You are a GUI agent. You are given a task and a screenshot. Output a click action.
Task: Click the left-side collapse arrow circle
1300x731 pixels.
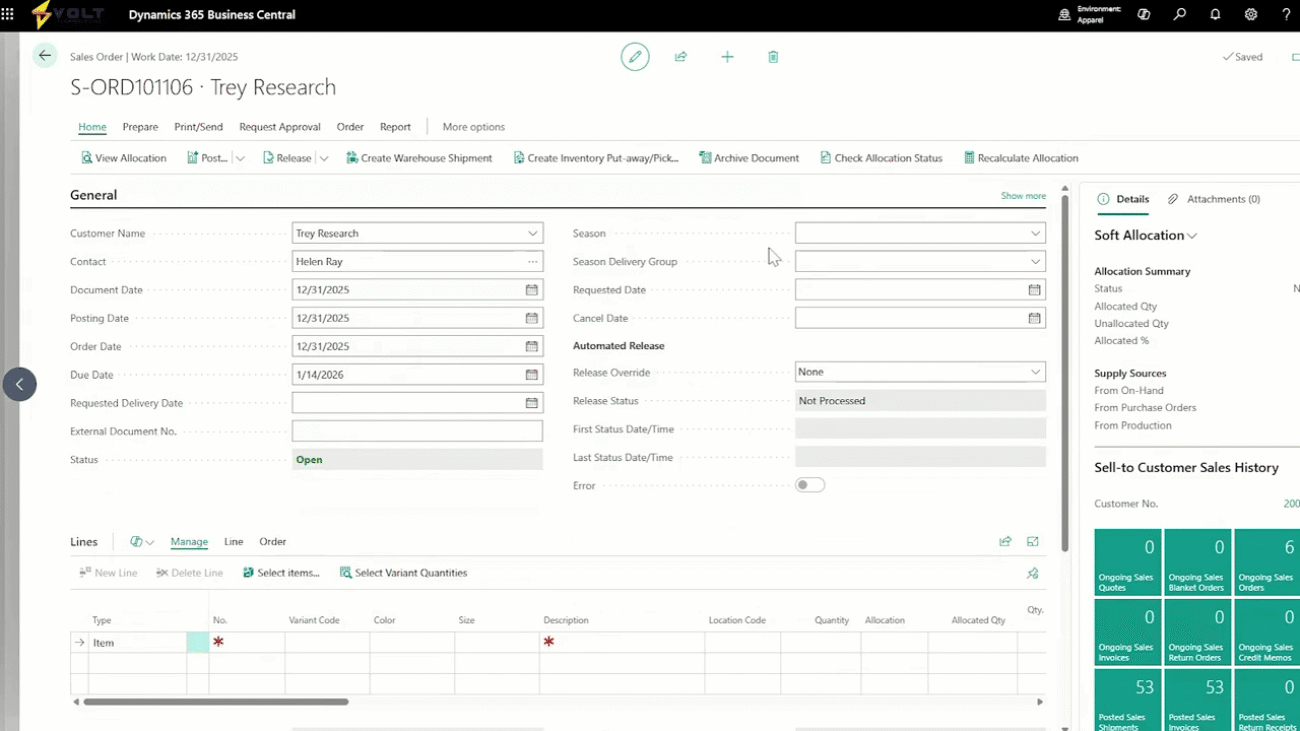click(19, 384)
